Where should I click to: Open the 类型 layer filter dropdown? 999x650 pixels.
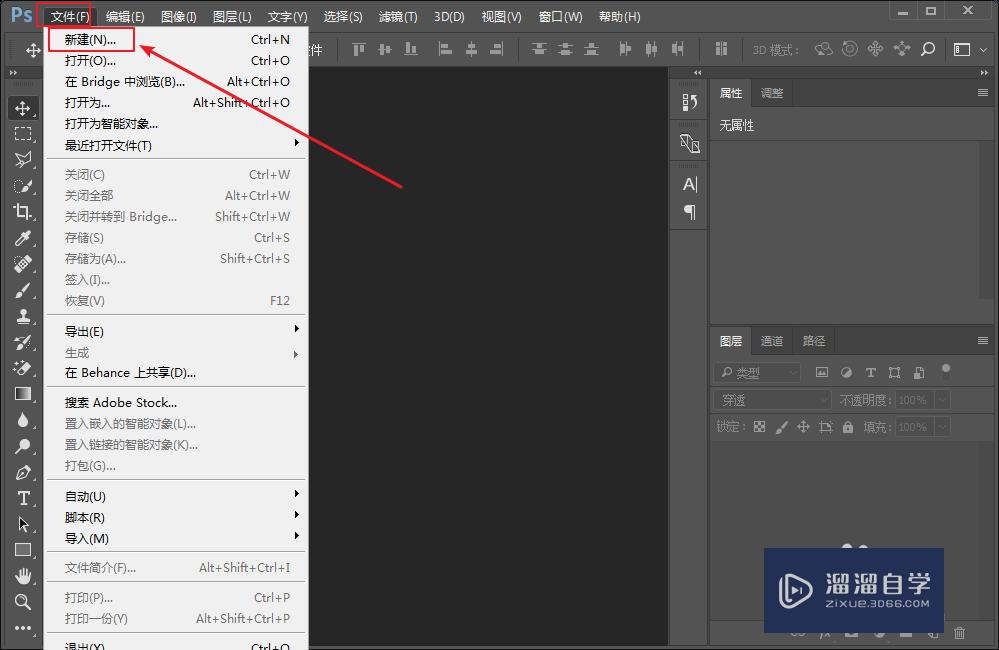(x=758, y=372)
